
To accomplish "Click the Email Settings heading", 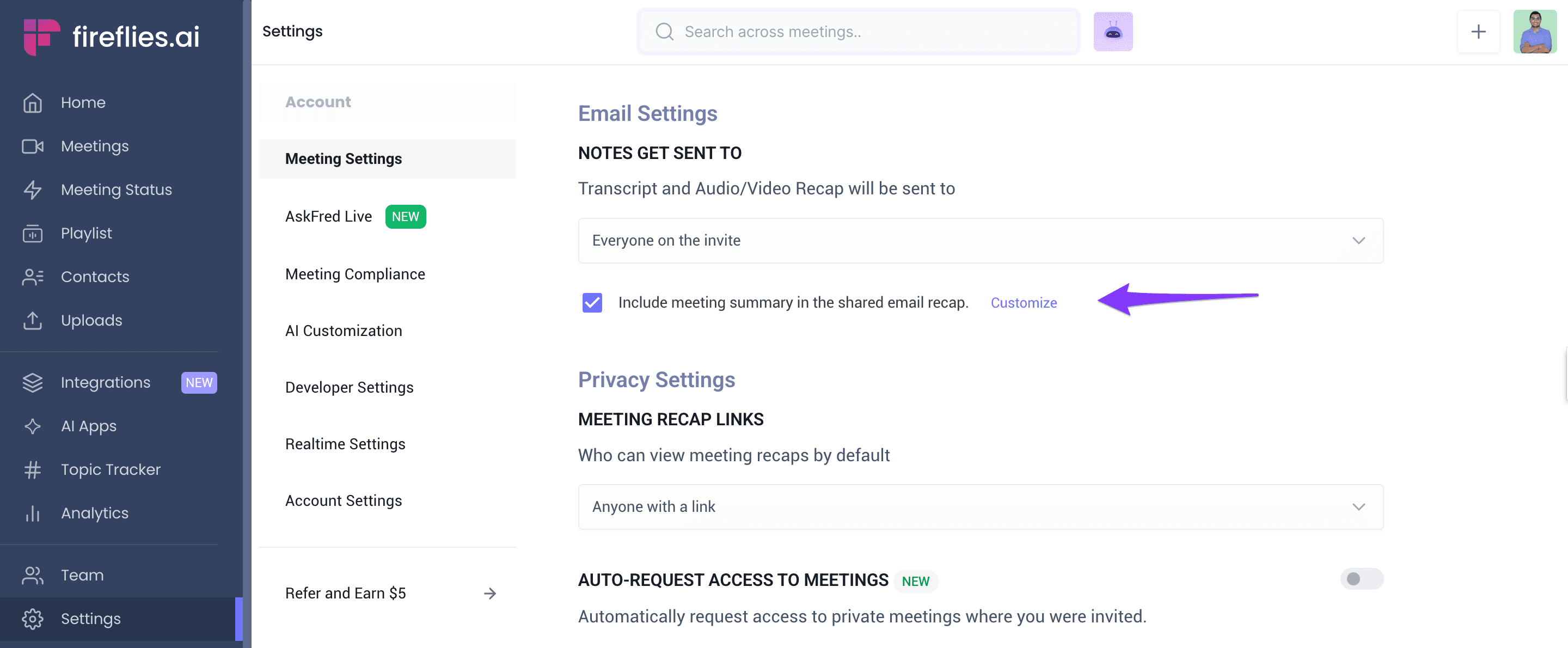I will (648, 113).
